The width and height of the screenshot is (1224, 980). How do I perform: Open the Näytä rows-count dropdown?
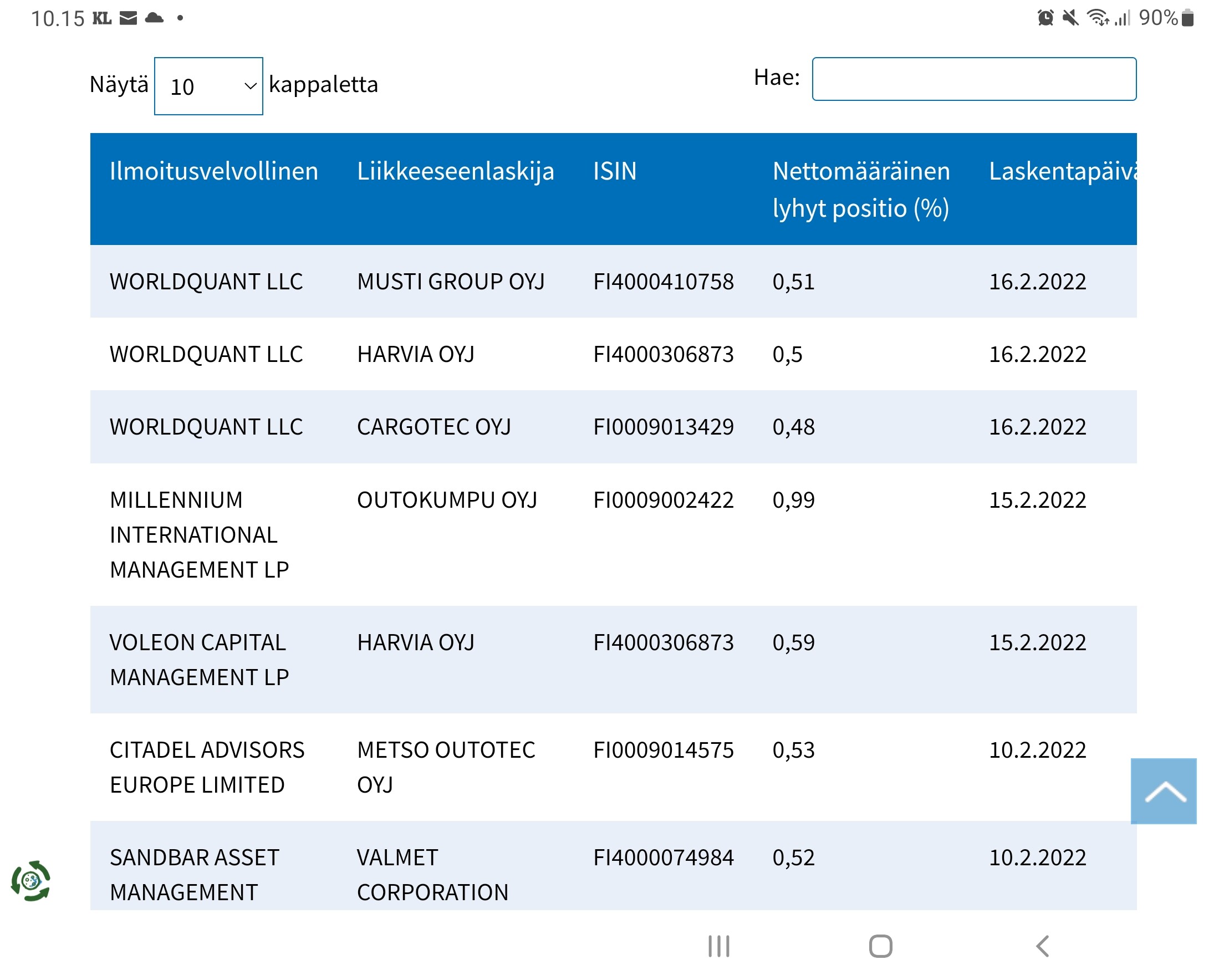coord(208,86)
